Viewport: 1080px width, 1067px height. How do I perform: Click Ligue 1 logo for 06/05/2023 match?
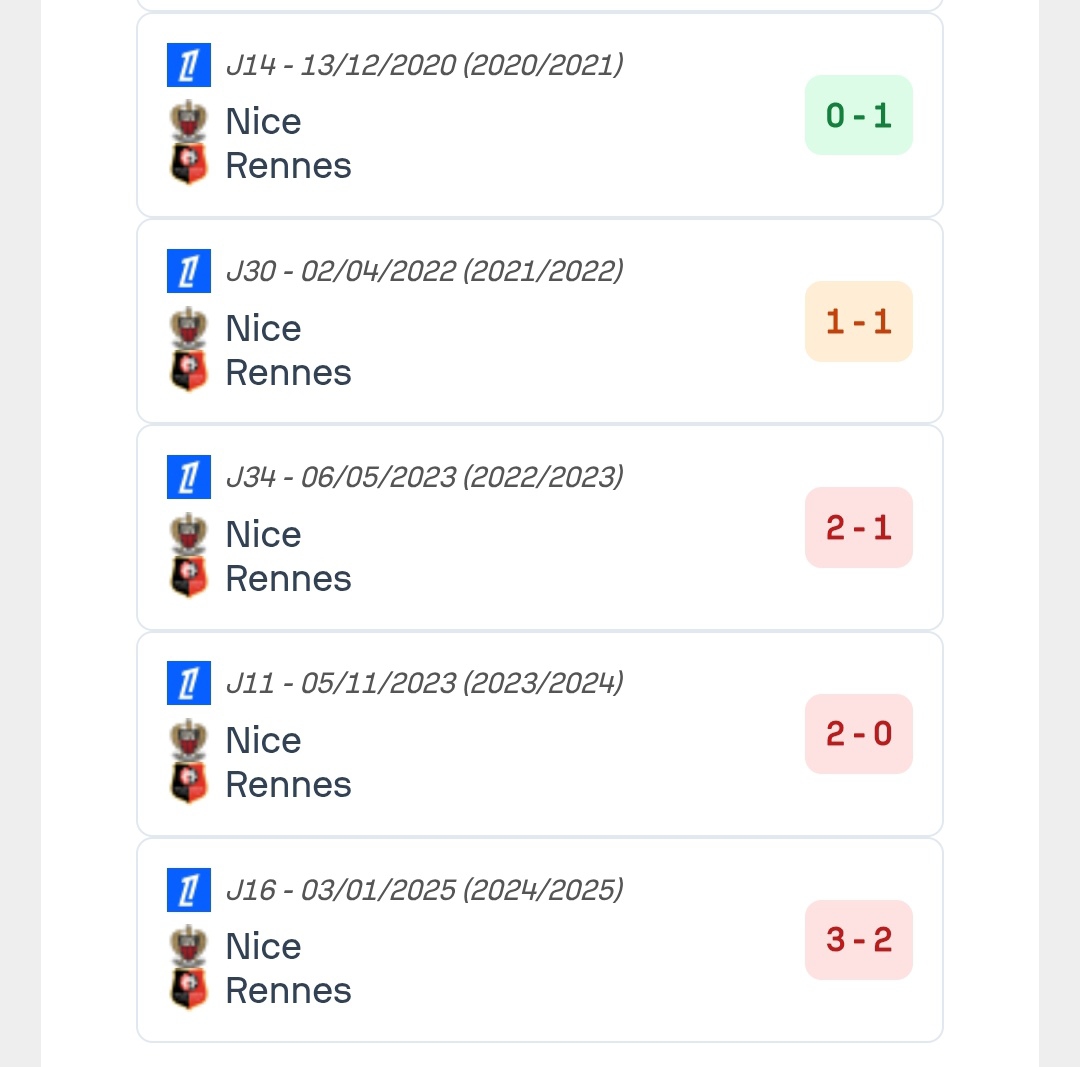189,477
